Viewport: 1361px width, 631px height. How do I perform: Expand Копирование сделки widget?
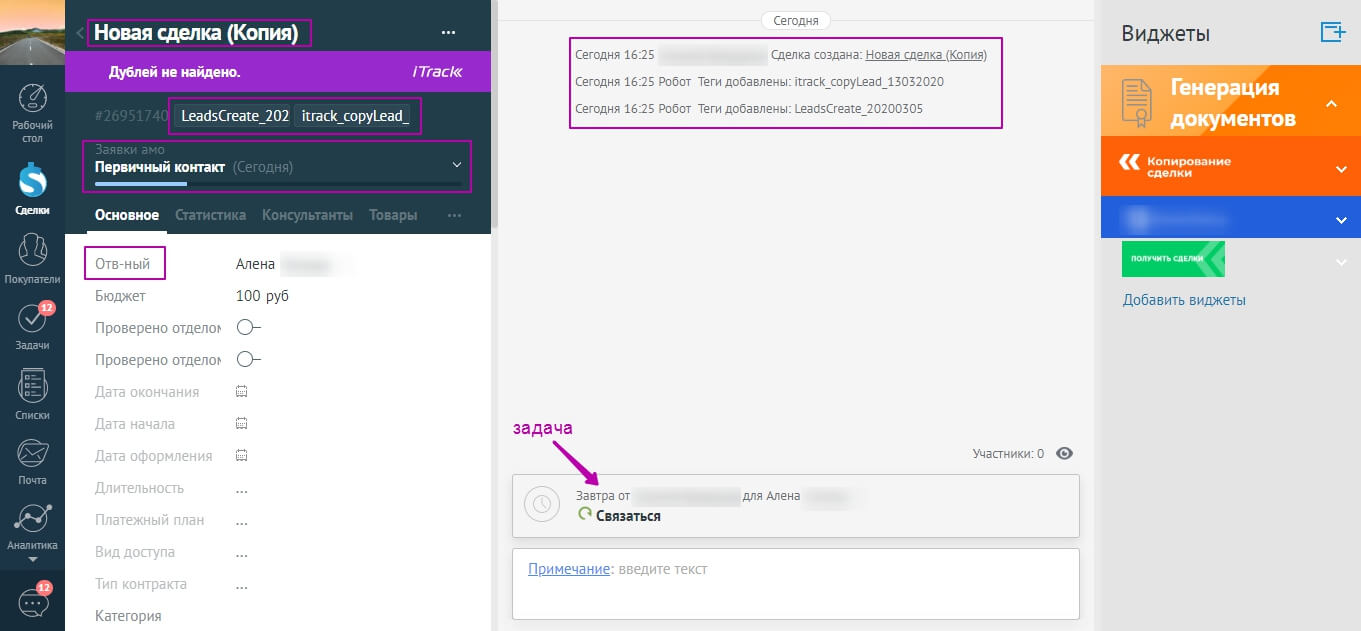click(1341, 168)
